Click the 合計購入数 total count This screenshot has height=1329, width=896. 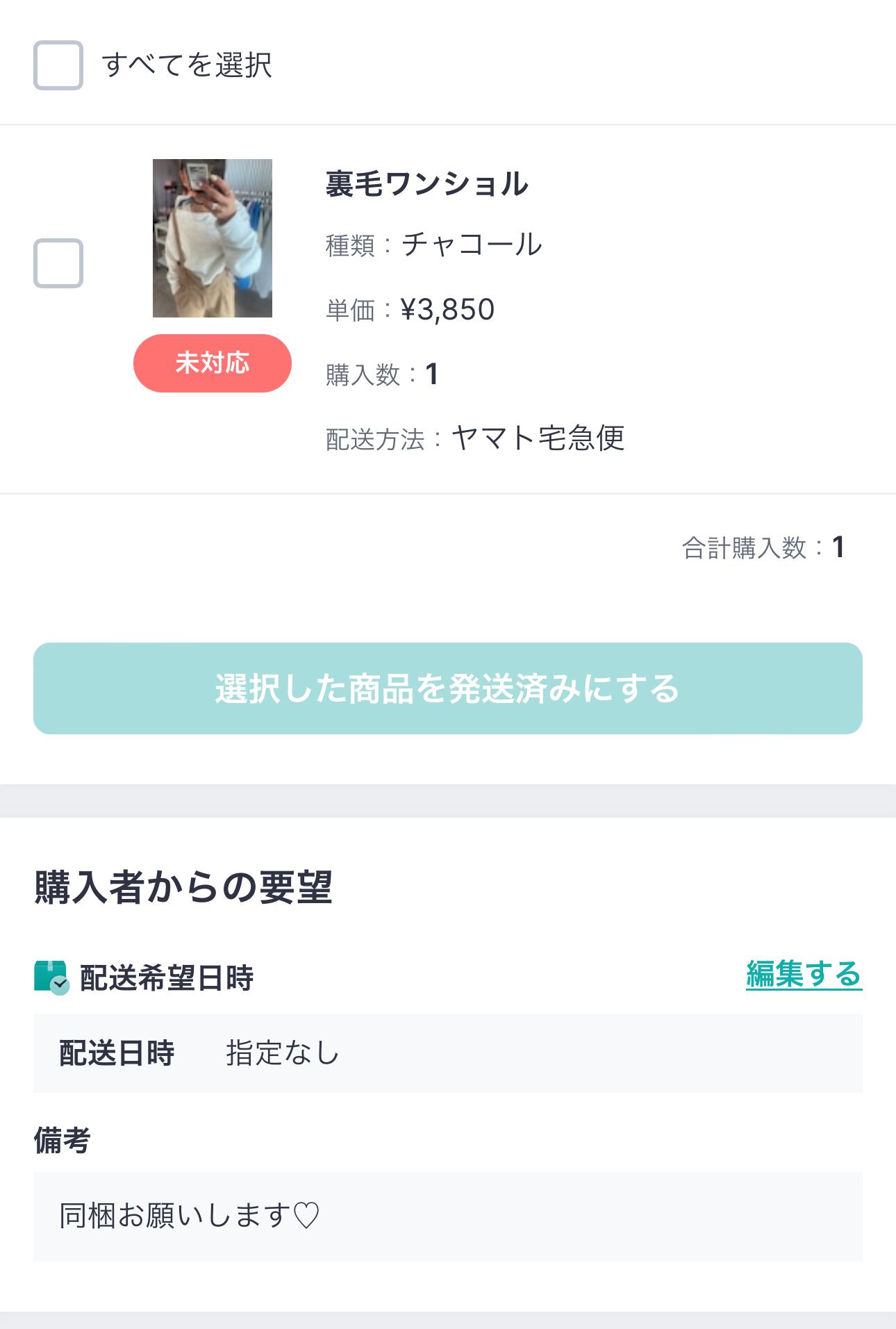point(763,547)
